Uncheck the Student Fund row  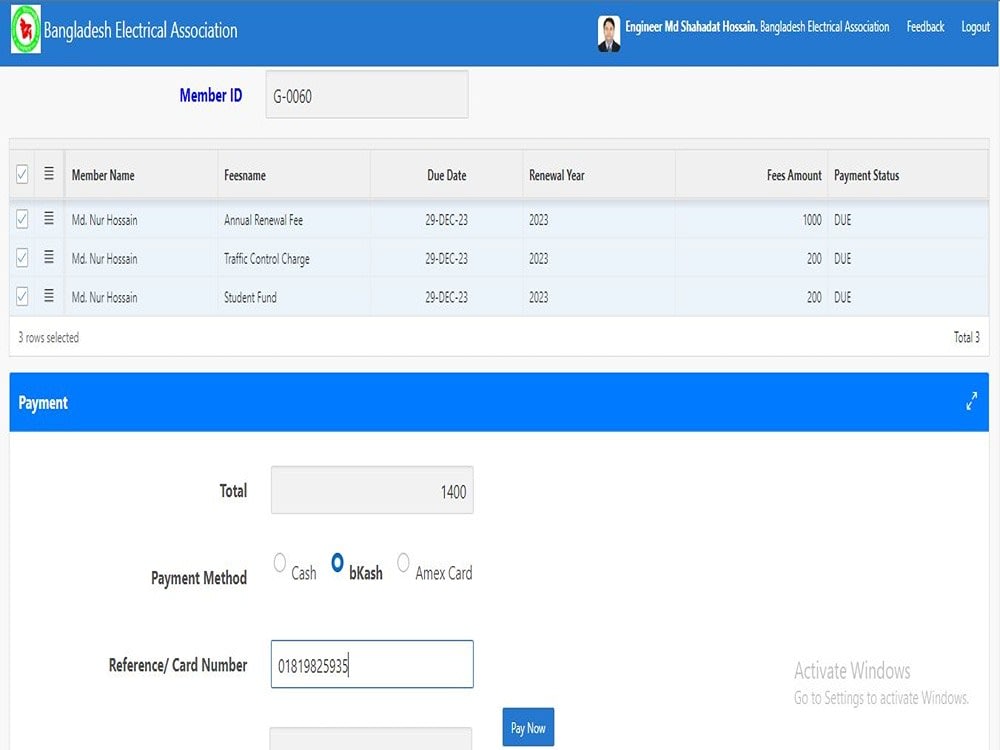click(x=21, y=296)
